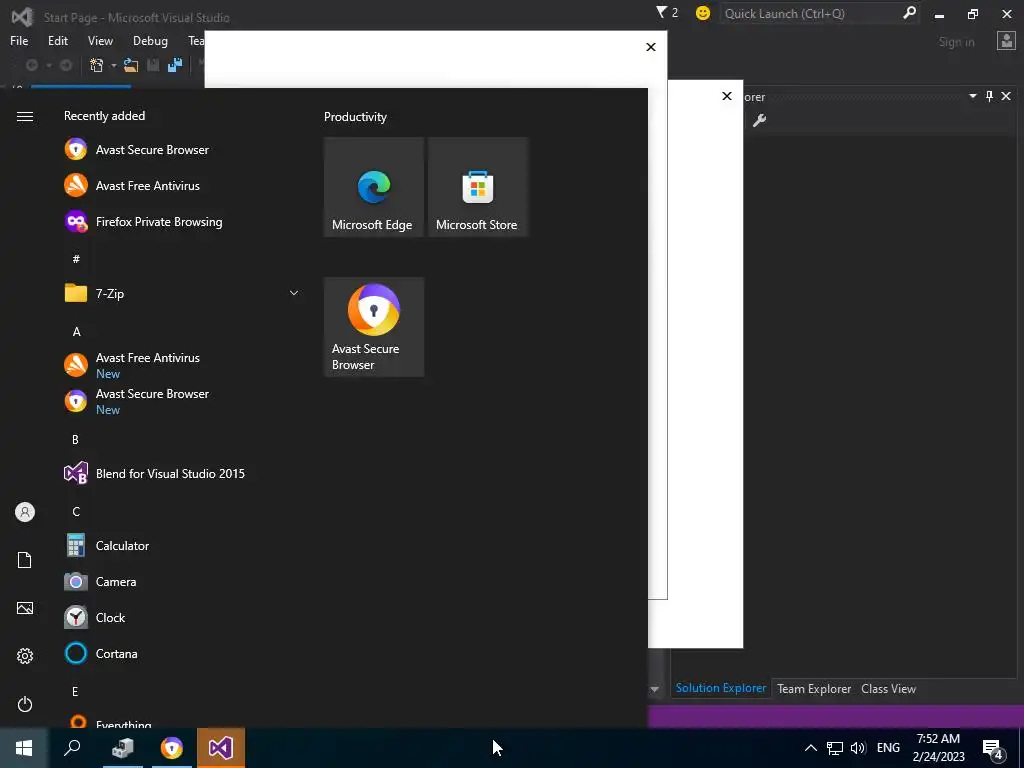This screenshot has height=768, width=1024.
Task: Open Avast Secure Browser marked New
Action: click(x=183, y=402)
